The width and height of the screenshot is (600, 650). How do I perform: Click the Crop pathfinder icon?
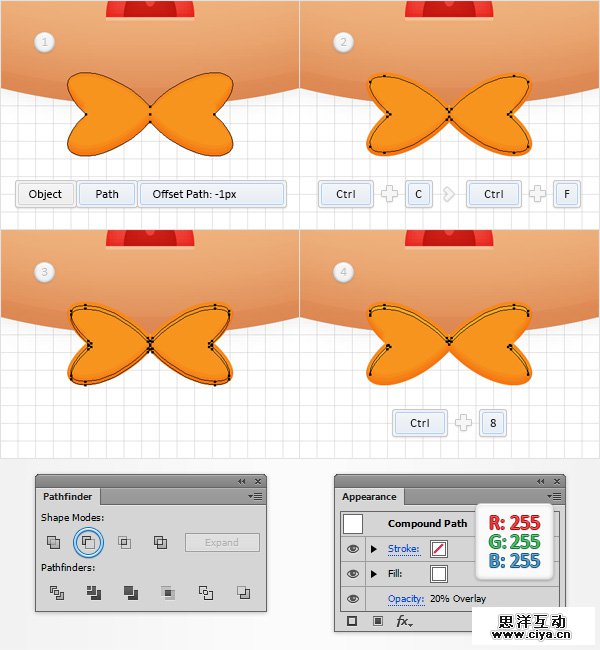(x=168, y=593)
